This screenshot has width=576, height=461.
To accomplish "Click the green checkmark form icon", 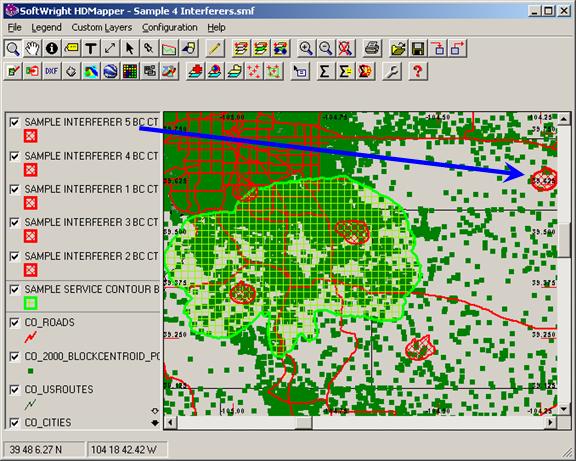I will coord(13,71).
